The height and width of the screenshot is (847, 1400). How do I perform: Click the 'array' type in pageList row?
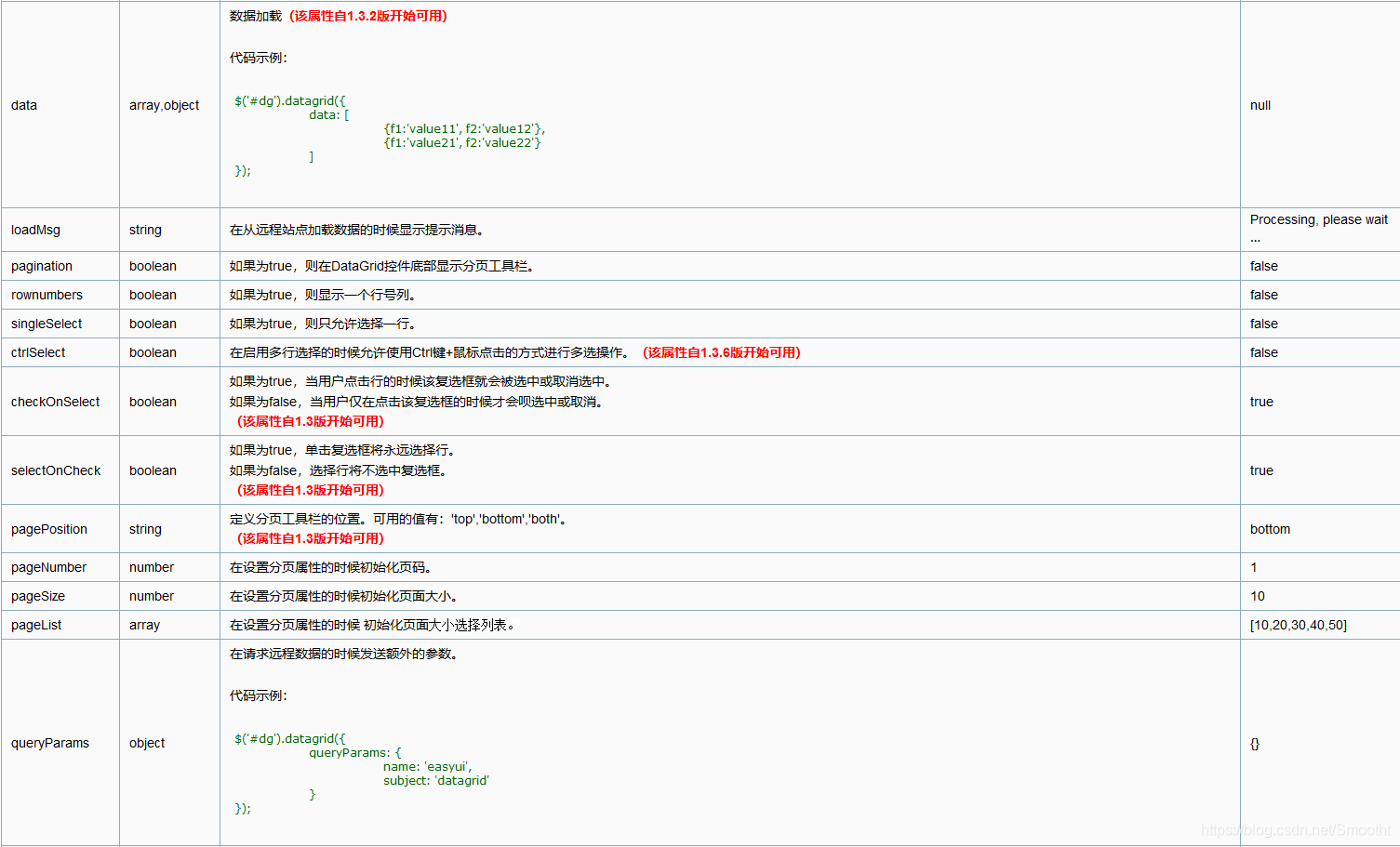[x=144, y=625]
